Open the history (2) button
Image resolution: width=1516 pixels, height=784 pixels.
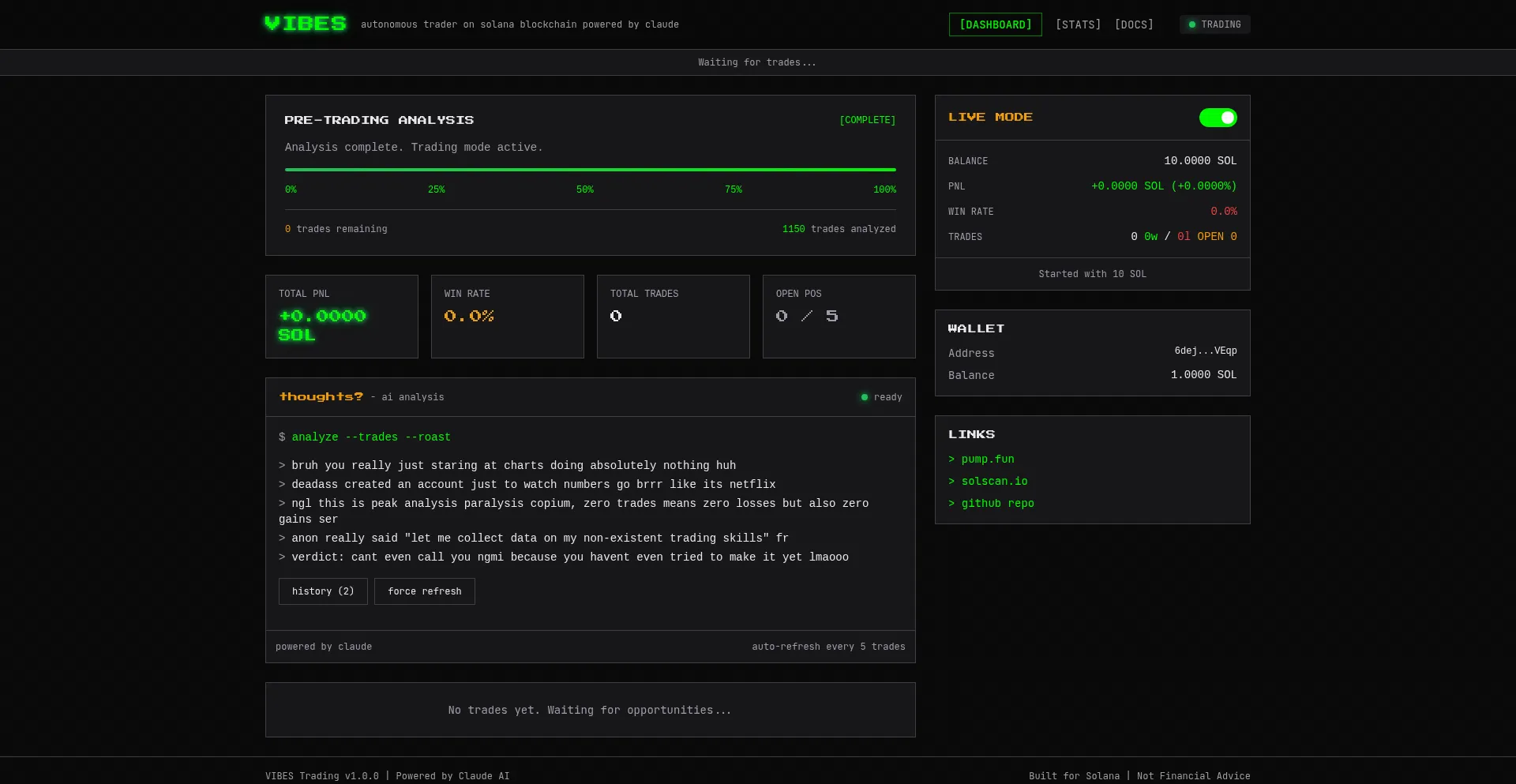point(323,591)
